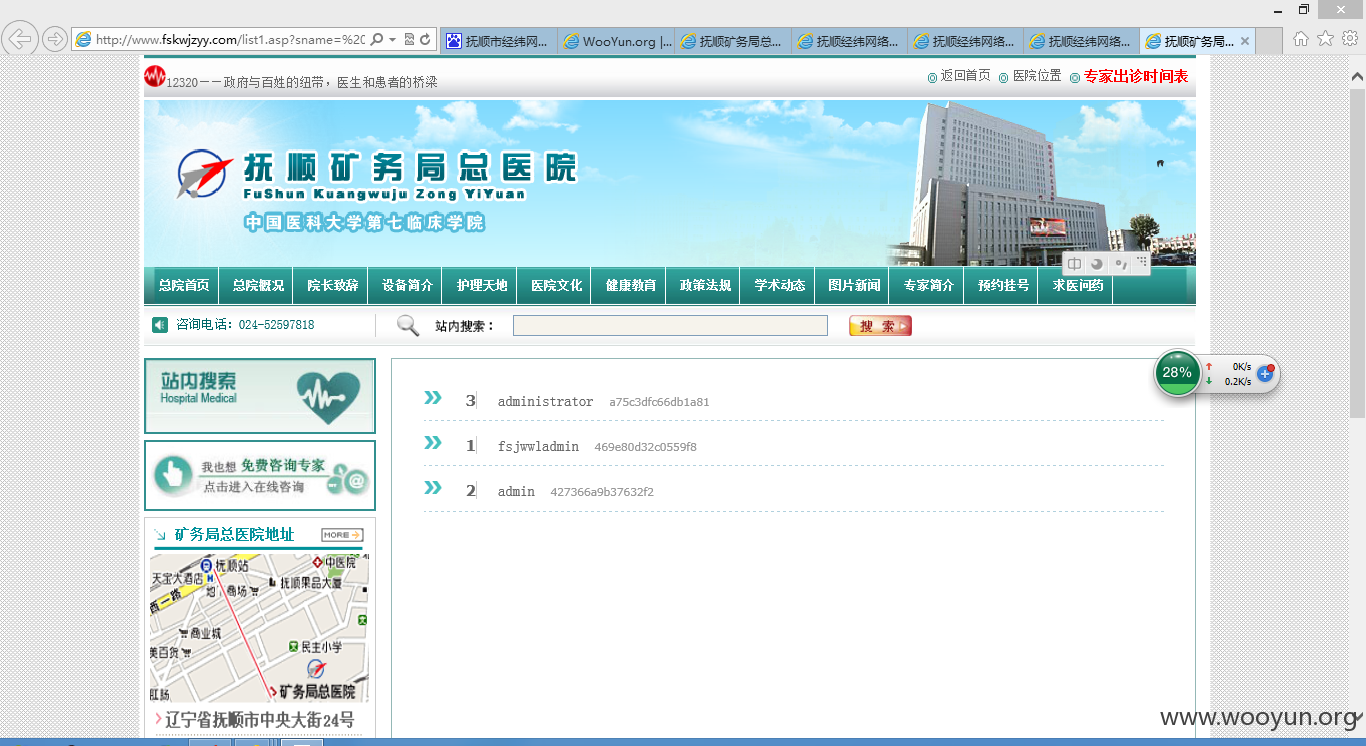Toggle IME Chinese mode 中 icon
Screen dimensions: 1366x746
coord(1074,264)
